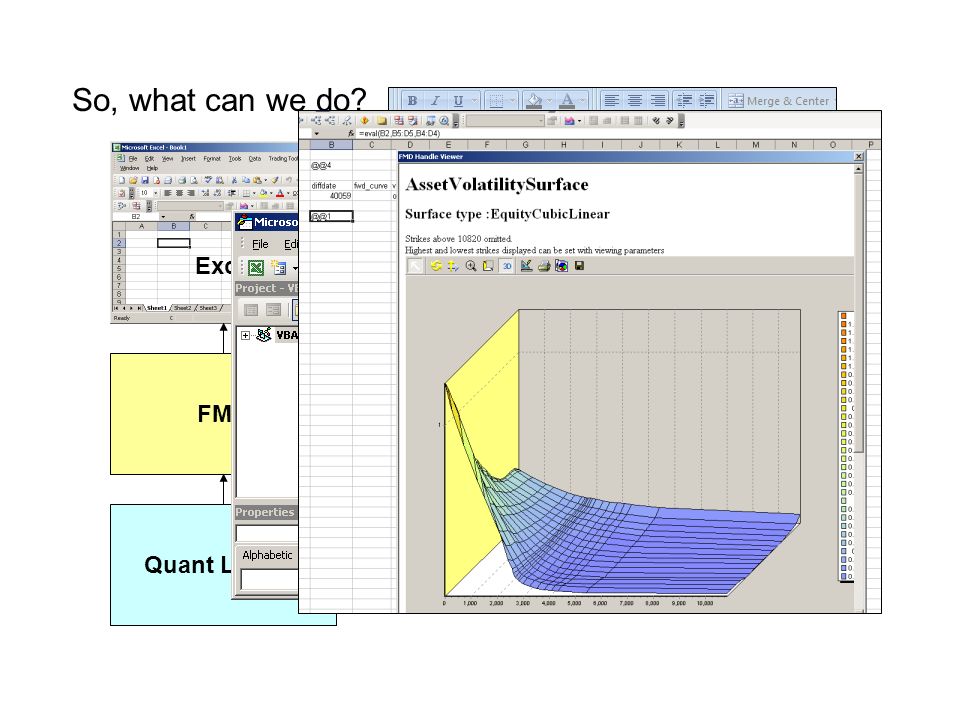This screenshot has height=720, width=960.
Task: Click the formula bar containing =eval(B2,B5:D5,B4:D4)
Action: 618,133
